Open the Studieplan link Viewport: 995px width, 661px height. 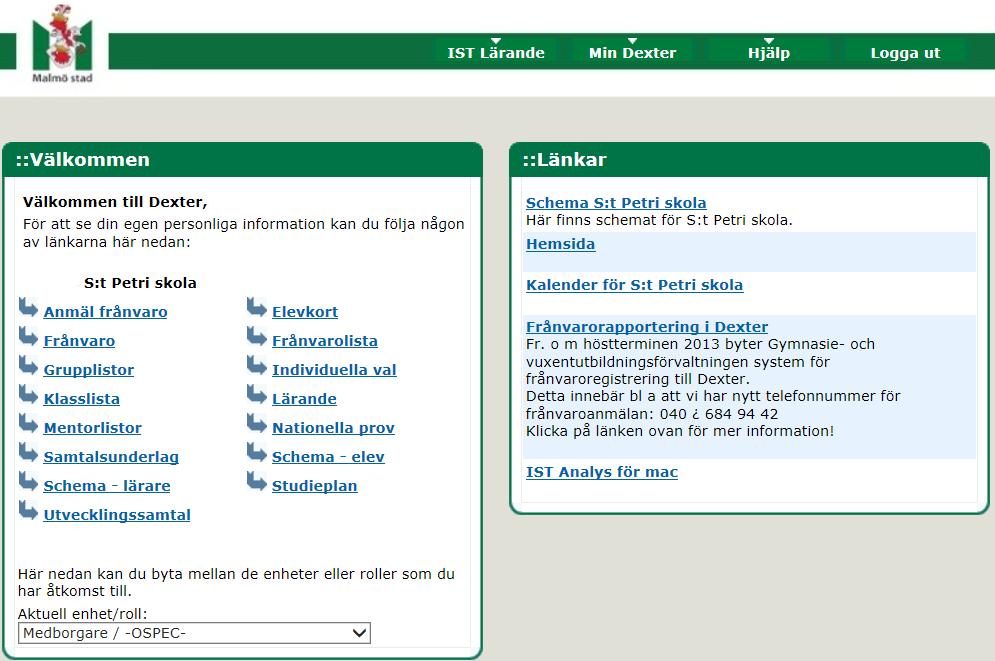pos(315,486)
